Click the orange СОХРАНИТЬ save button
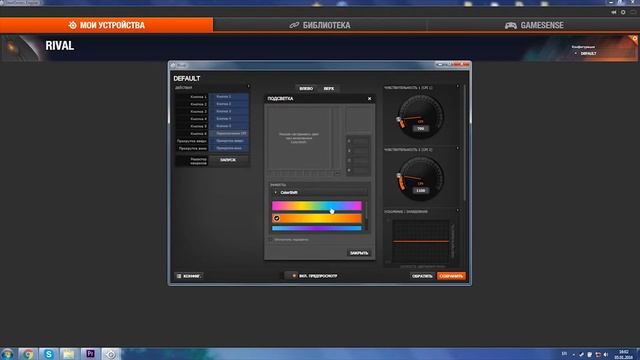Image resolution: width=640 pixels, height=360 pixels. click(451, 276)
